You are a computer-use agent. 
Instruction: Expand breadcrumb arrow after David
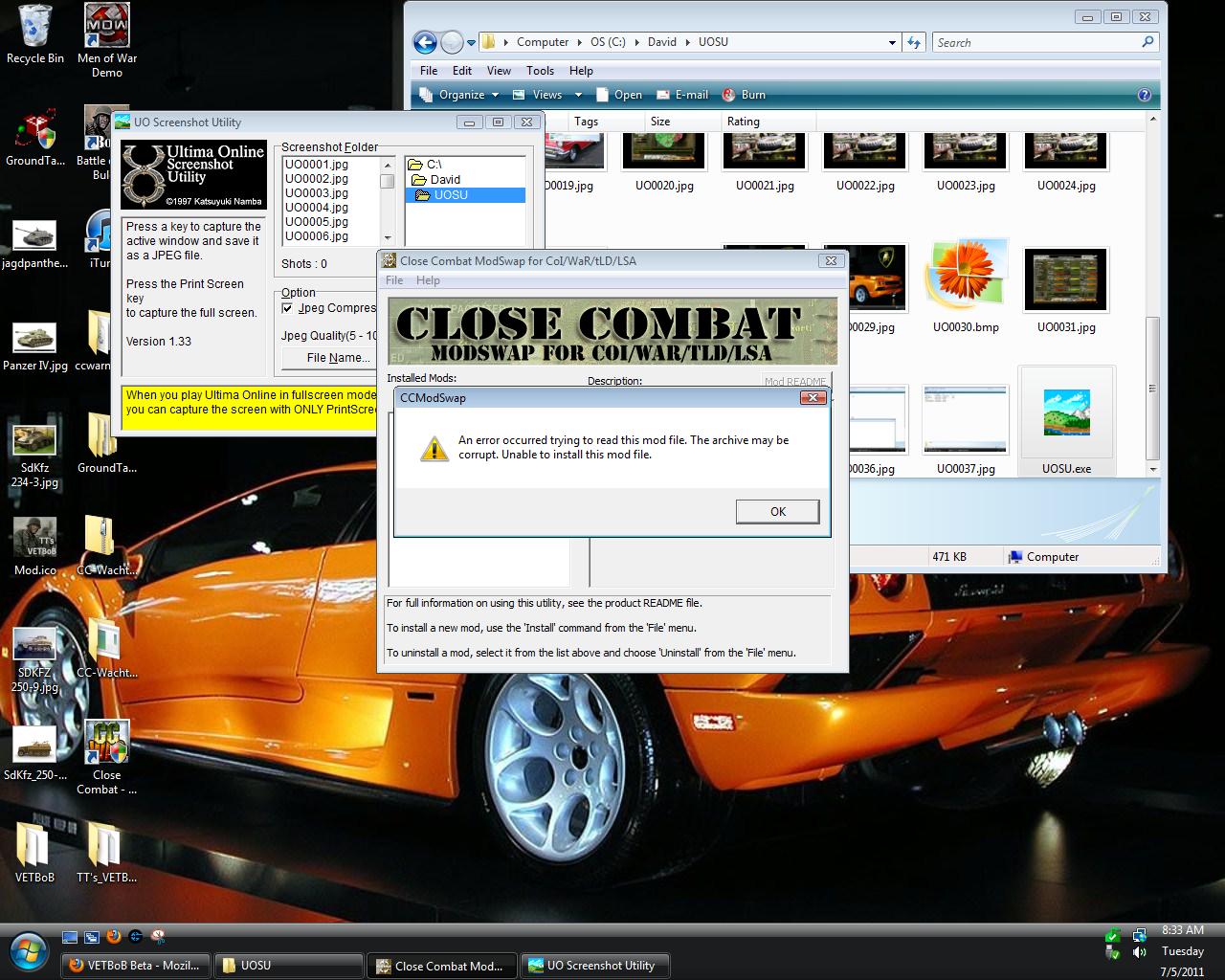click(x=687, y=42)
